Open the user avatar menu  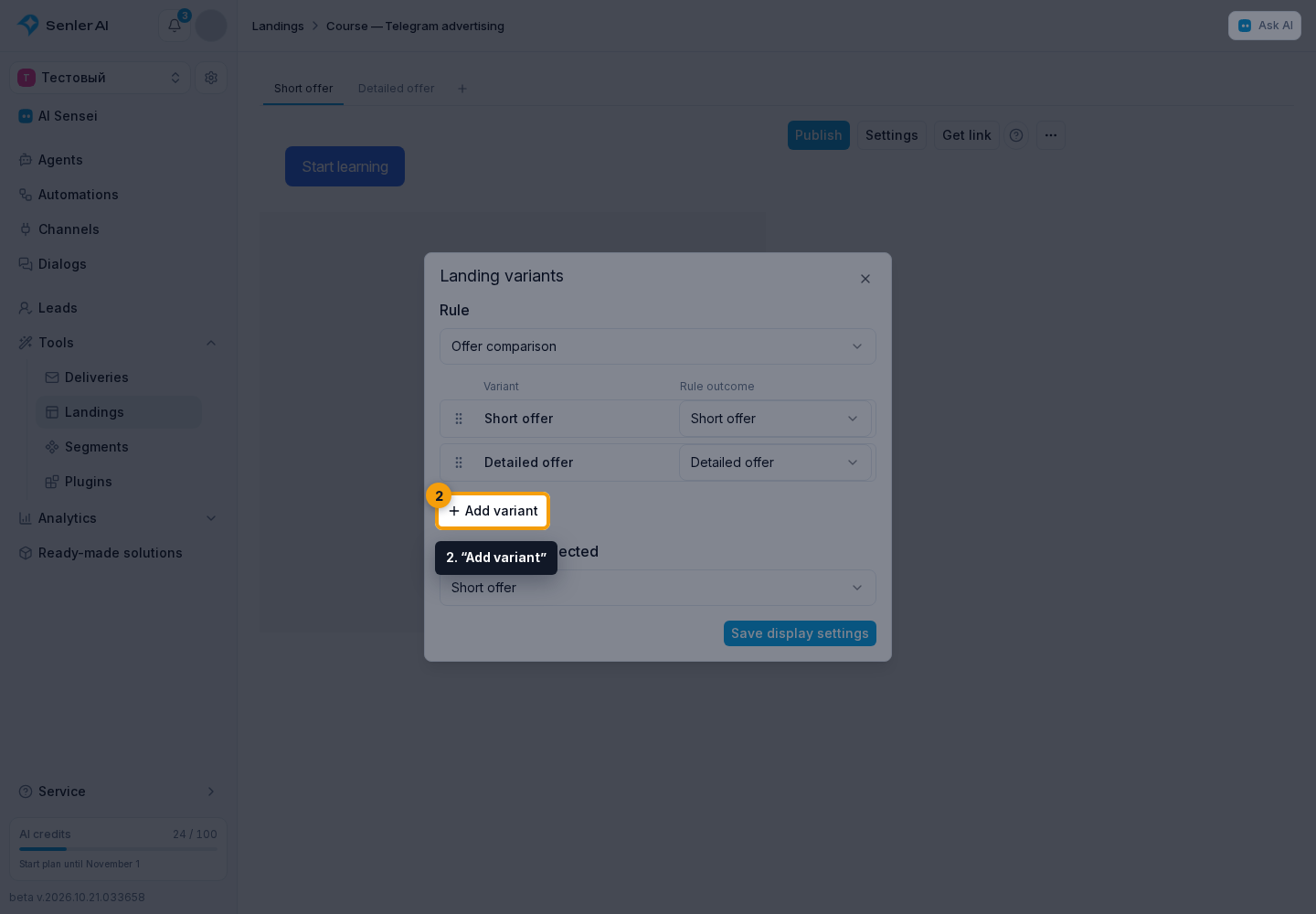coord(211,26)
